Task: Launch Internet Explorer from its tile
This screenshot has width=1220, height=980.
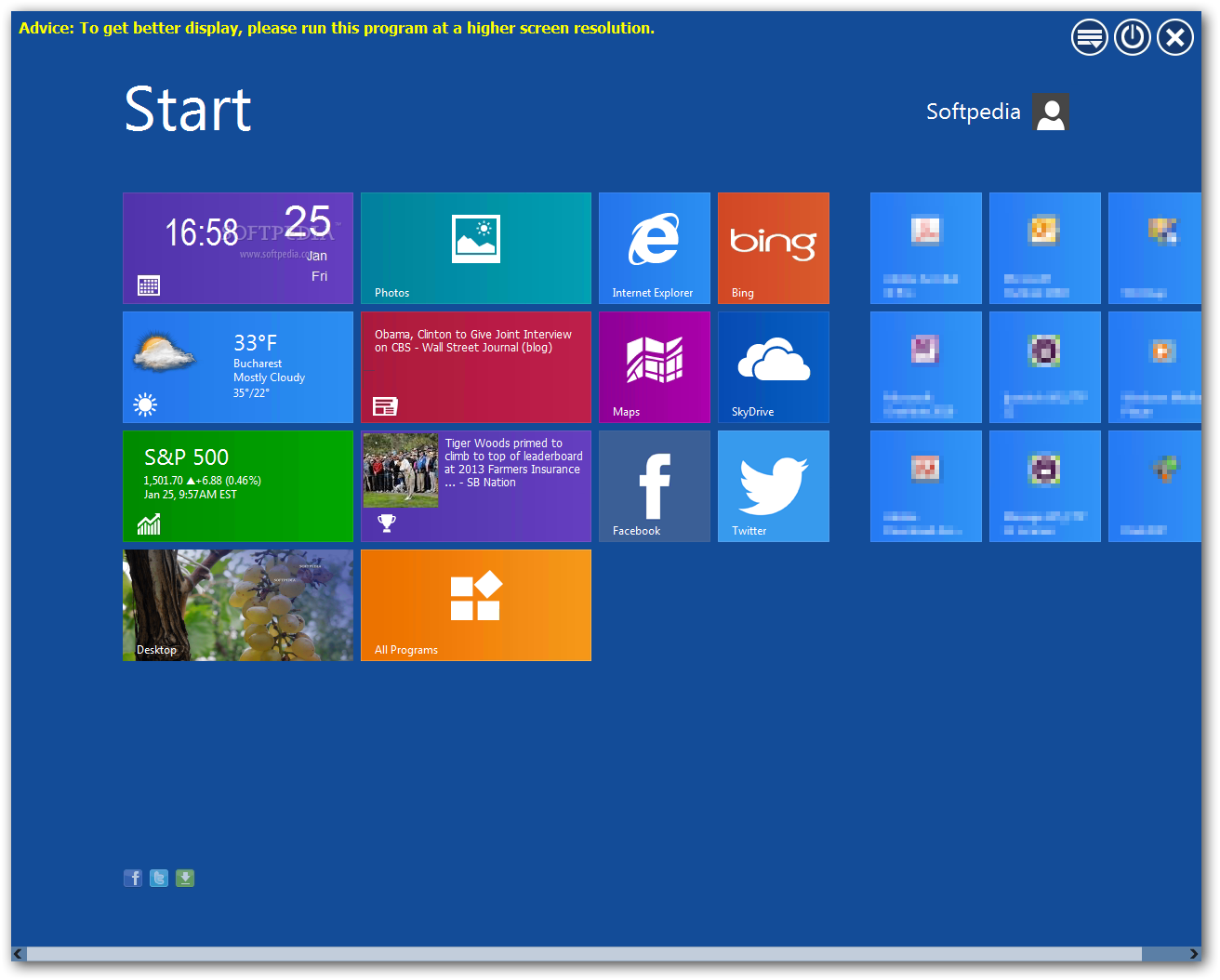Action: point(654,248)
